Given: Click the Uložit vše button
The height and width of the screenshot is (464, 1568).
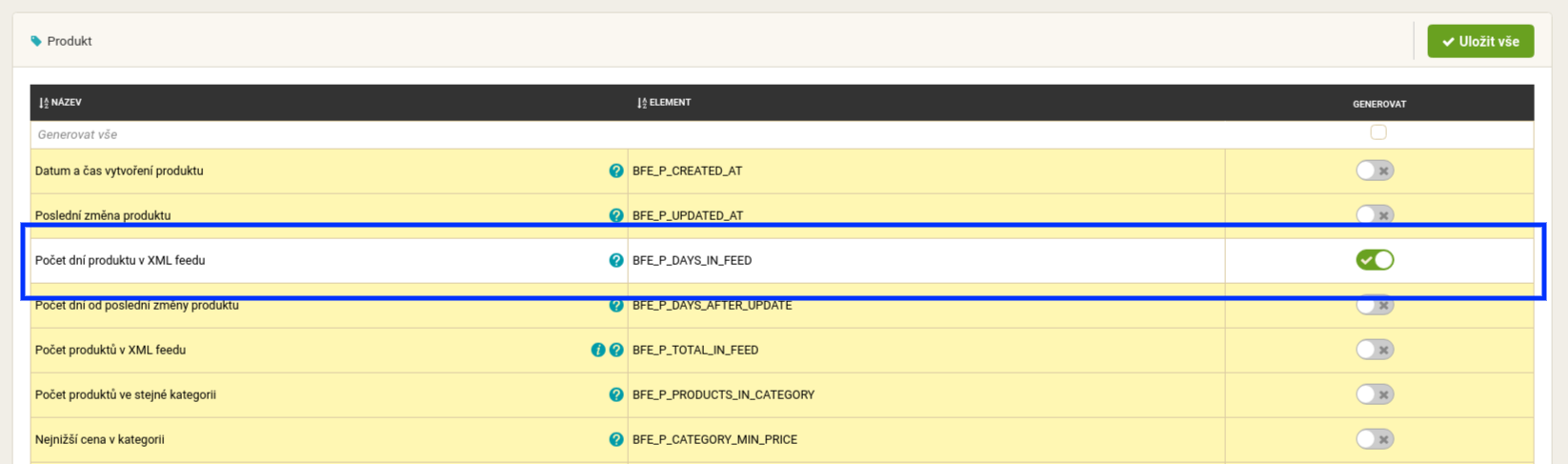Looking at the screenshot, I should tap(1480, 41).
